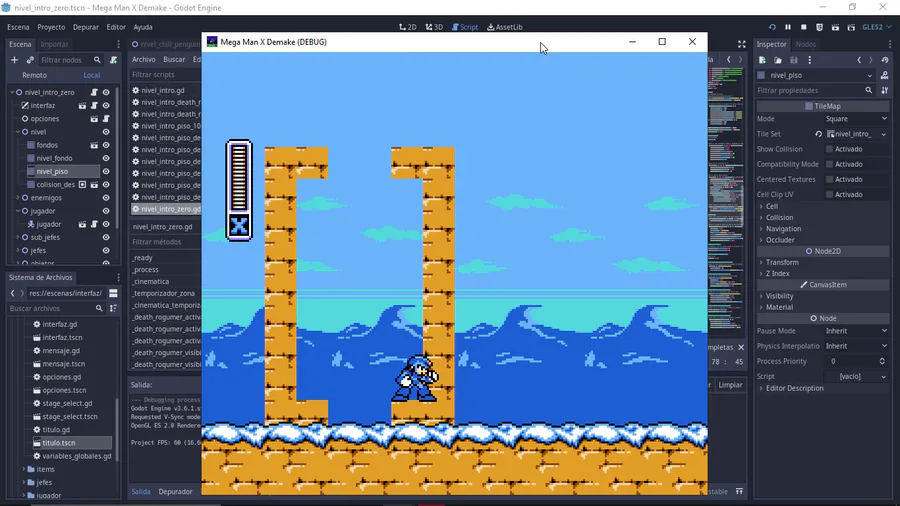Open the documentation icon beside the nivel_piso selector
This screenshot has width=900, height=506.
tap(885, 75)
